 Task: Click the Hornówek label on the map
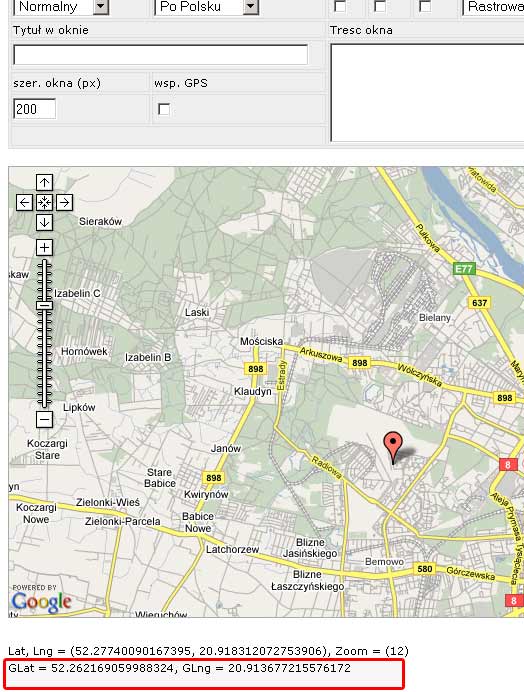point(84,352)
